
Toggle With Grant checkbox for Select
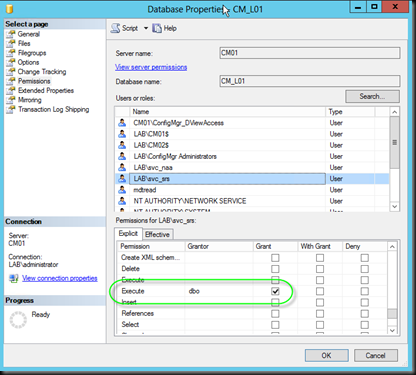[320, 325]
